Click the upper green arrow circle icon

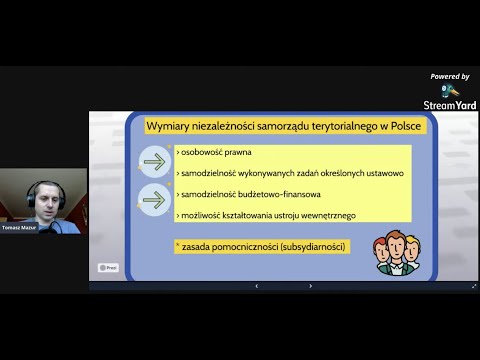[x=155, y=162]
